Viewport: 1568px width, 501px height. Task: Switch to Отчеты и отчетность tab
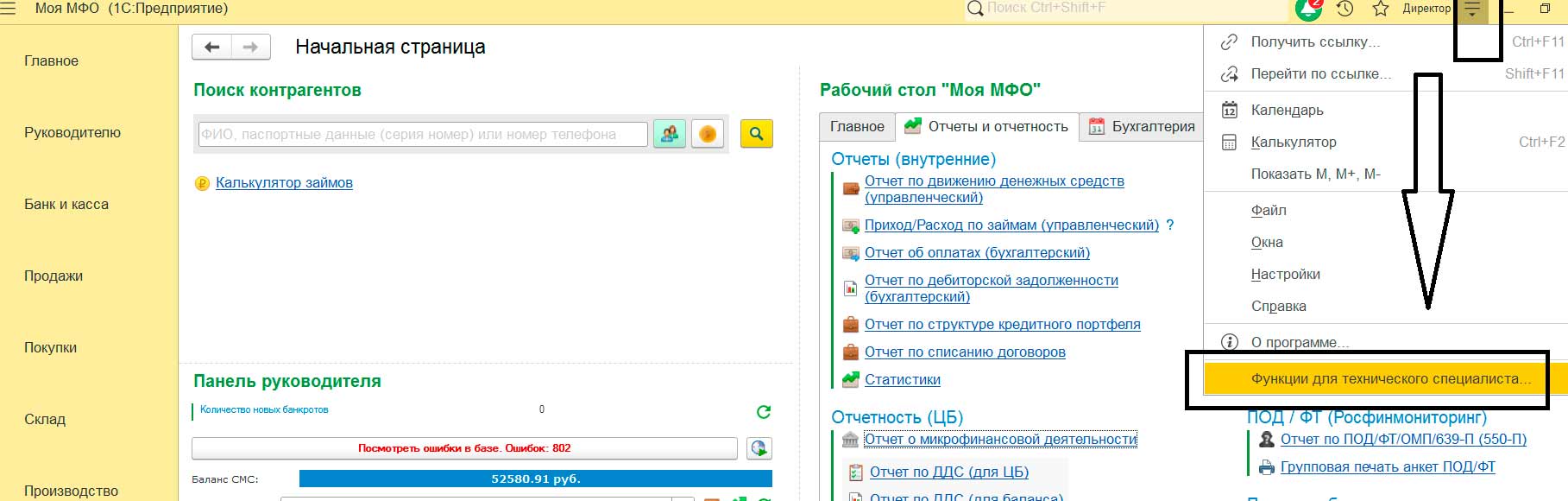click(986, 127)
